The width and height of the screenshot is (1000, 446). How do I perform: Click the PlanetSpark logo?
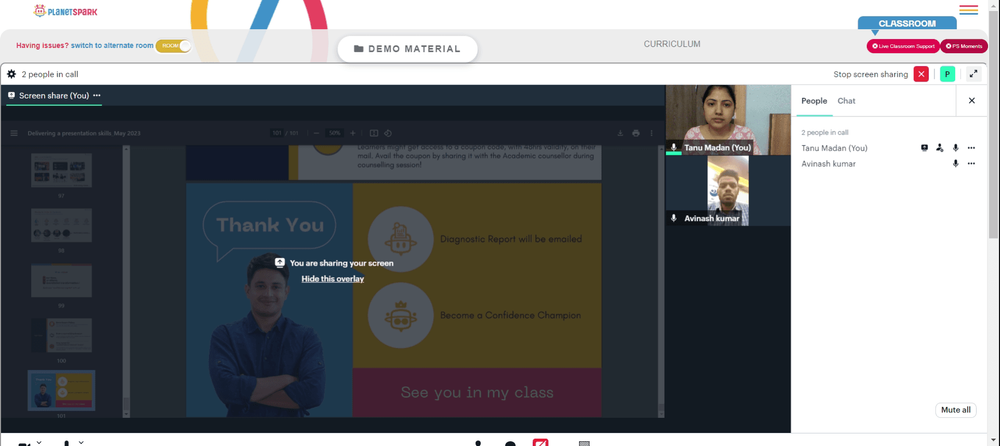(65, 11)
